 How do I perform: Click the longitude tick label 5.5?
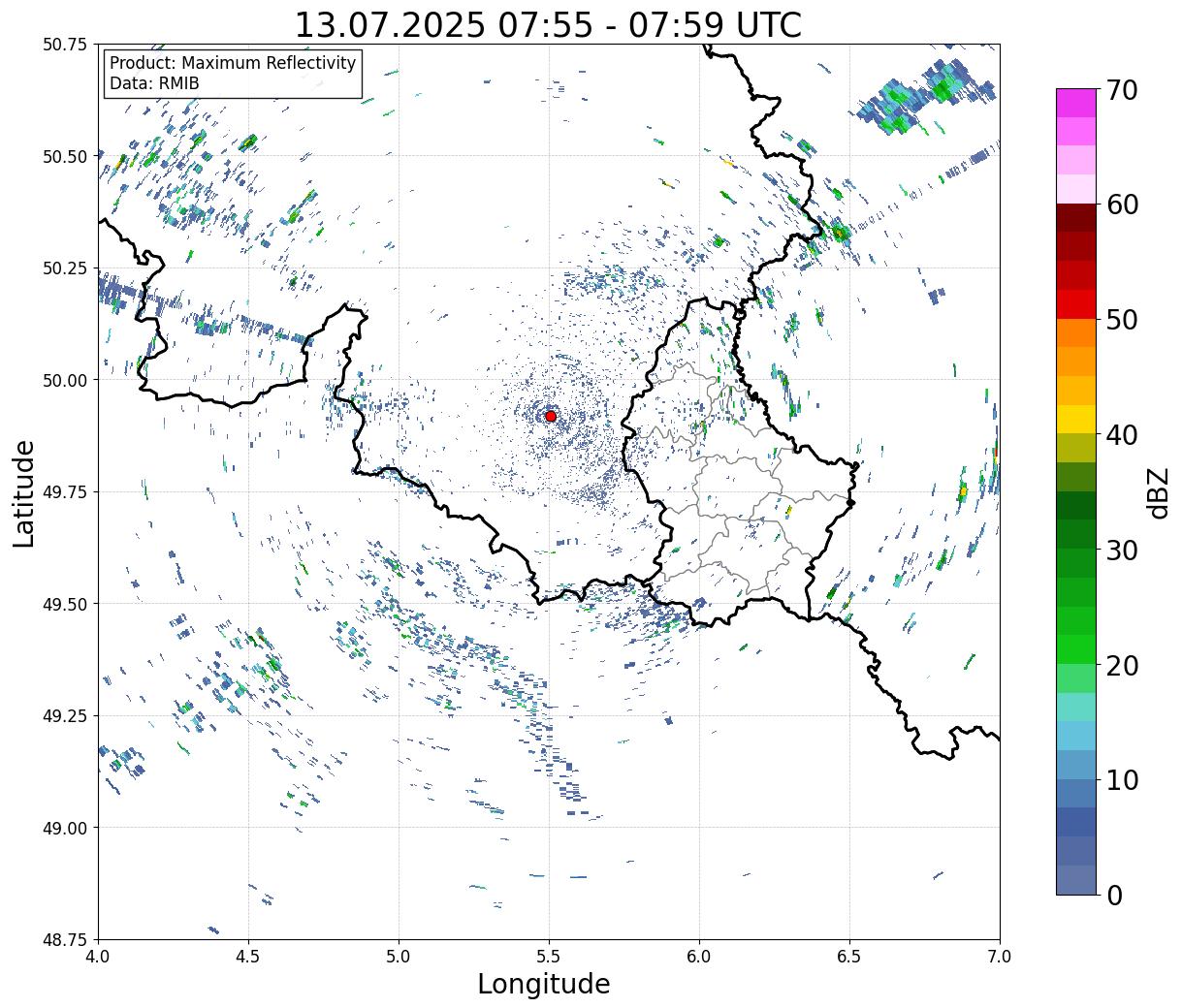(x=549, y=957)
